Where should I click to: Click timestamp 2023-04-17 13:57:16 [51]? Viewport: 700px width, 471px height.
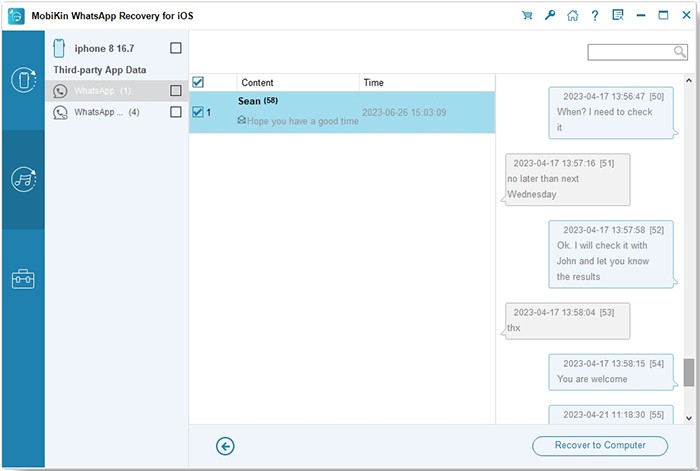pos(564,163)
